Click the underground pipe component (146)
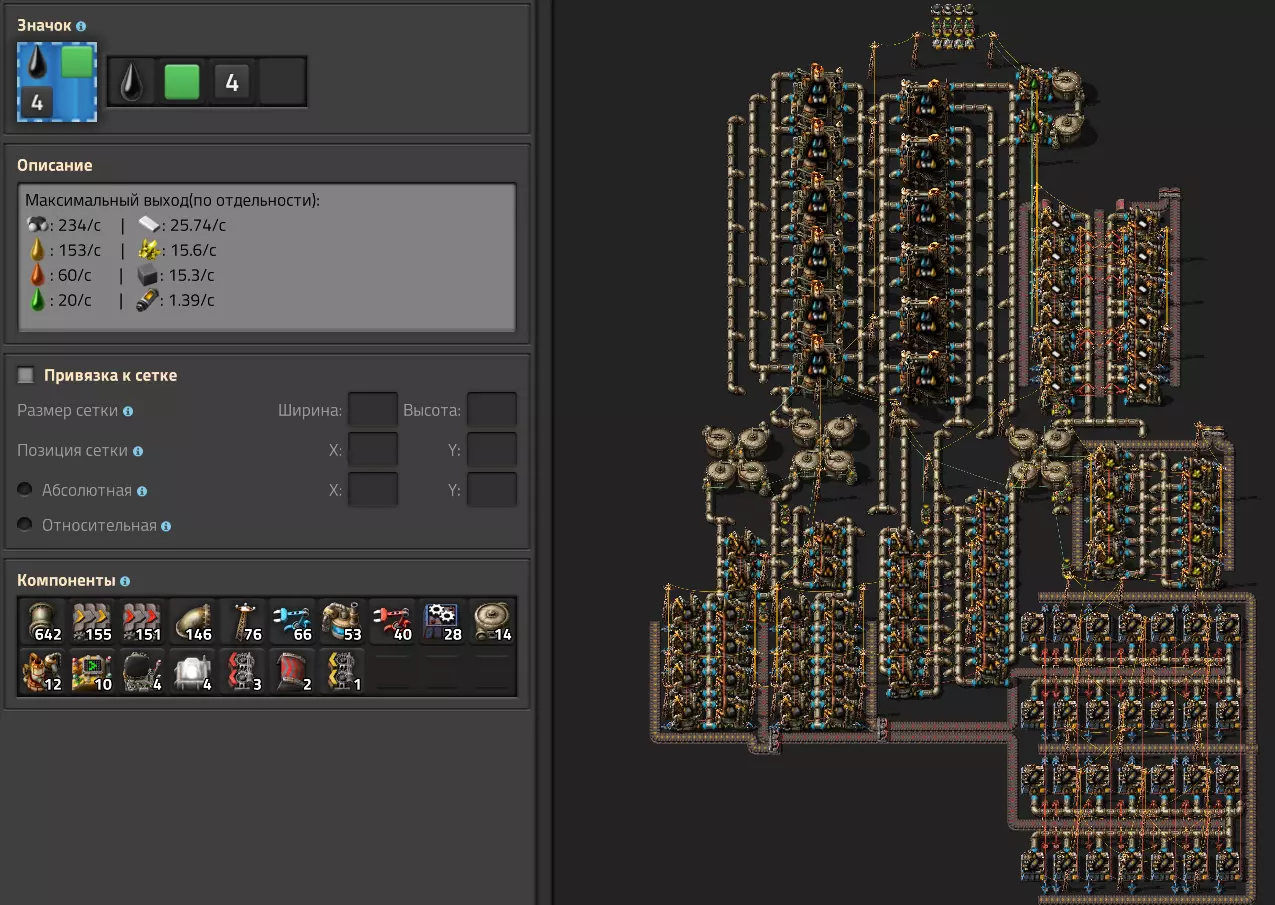 (x=193, y=622)
